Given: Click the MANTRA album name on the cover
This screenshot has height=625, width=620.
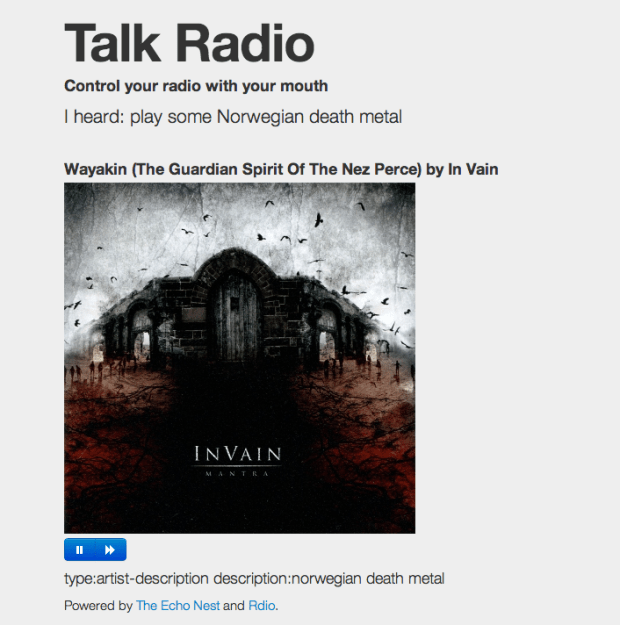Looking at the screenshot, I should [x=237, y=474].
